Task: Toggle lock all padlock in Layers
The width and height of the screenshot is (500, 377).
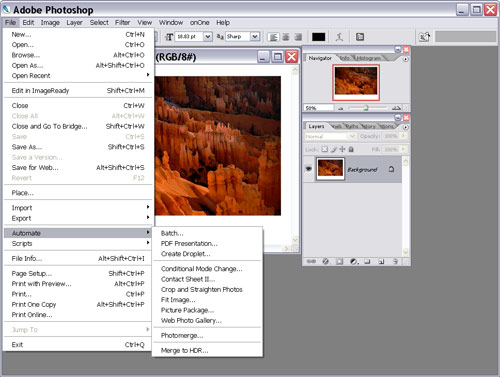Action: pos(351,149)
